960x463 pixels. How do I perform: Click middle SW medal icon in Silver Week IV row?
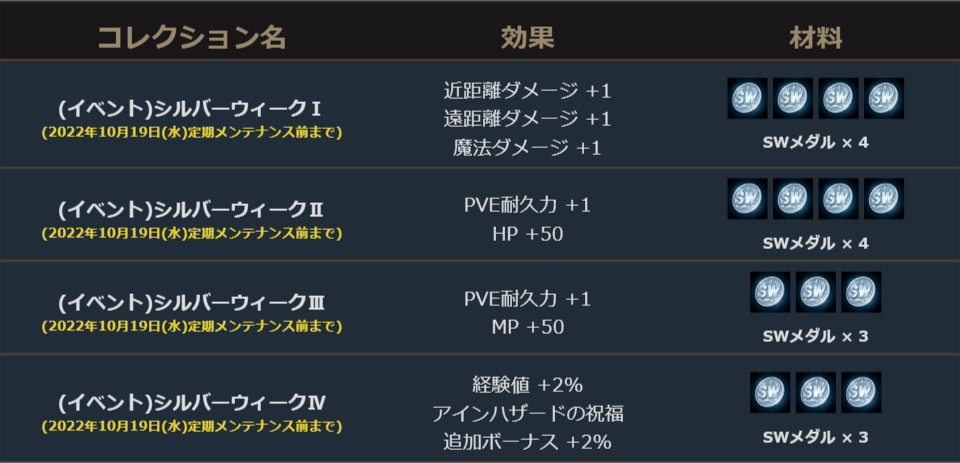tap(816, 393)
